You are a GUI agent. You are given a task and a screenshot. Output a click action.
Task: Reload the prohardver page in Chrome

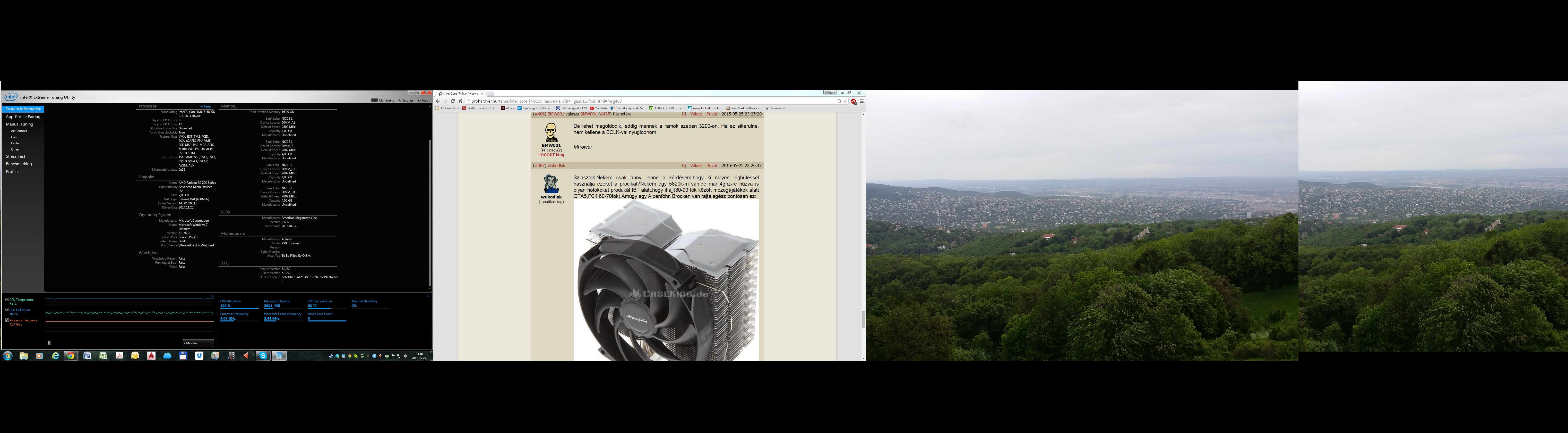(x=453, y=101)
